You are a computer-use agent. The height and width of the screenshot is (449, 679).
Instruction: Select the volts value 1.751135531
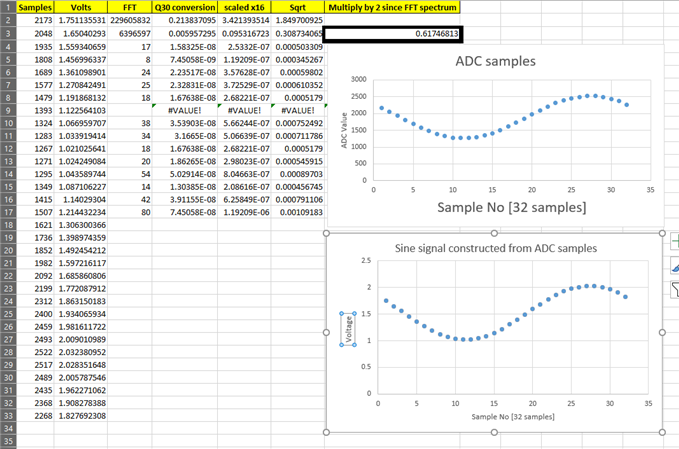81,20
